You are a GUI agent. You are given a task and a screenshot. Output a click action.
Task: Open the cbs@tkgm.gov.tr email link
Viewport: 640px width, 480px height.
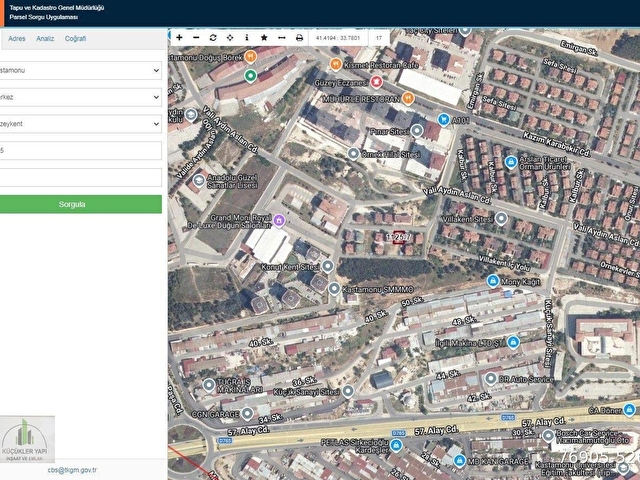[72, 470]
